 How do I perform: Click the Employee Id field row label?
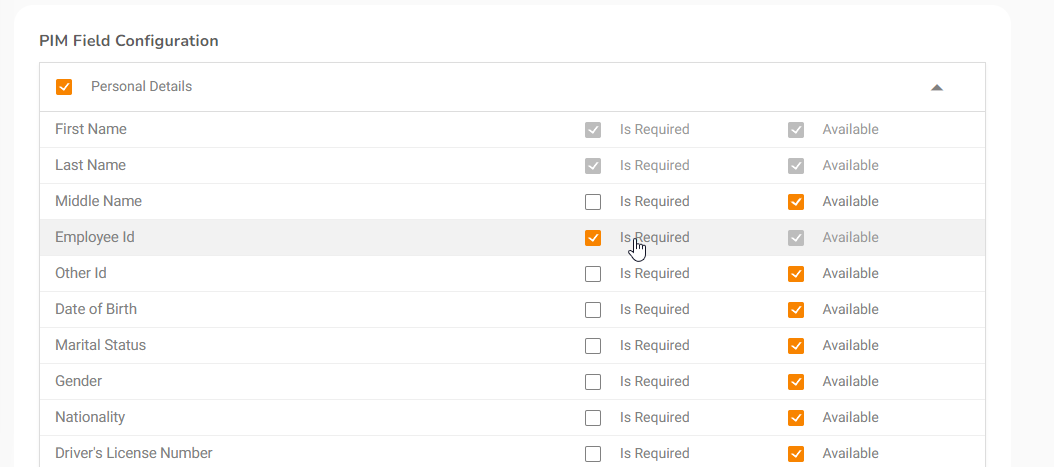[x=95, y=238]
